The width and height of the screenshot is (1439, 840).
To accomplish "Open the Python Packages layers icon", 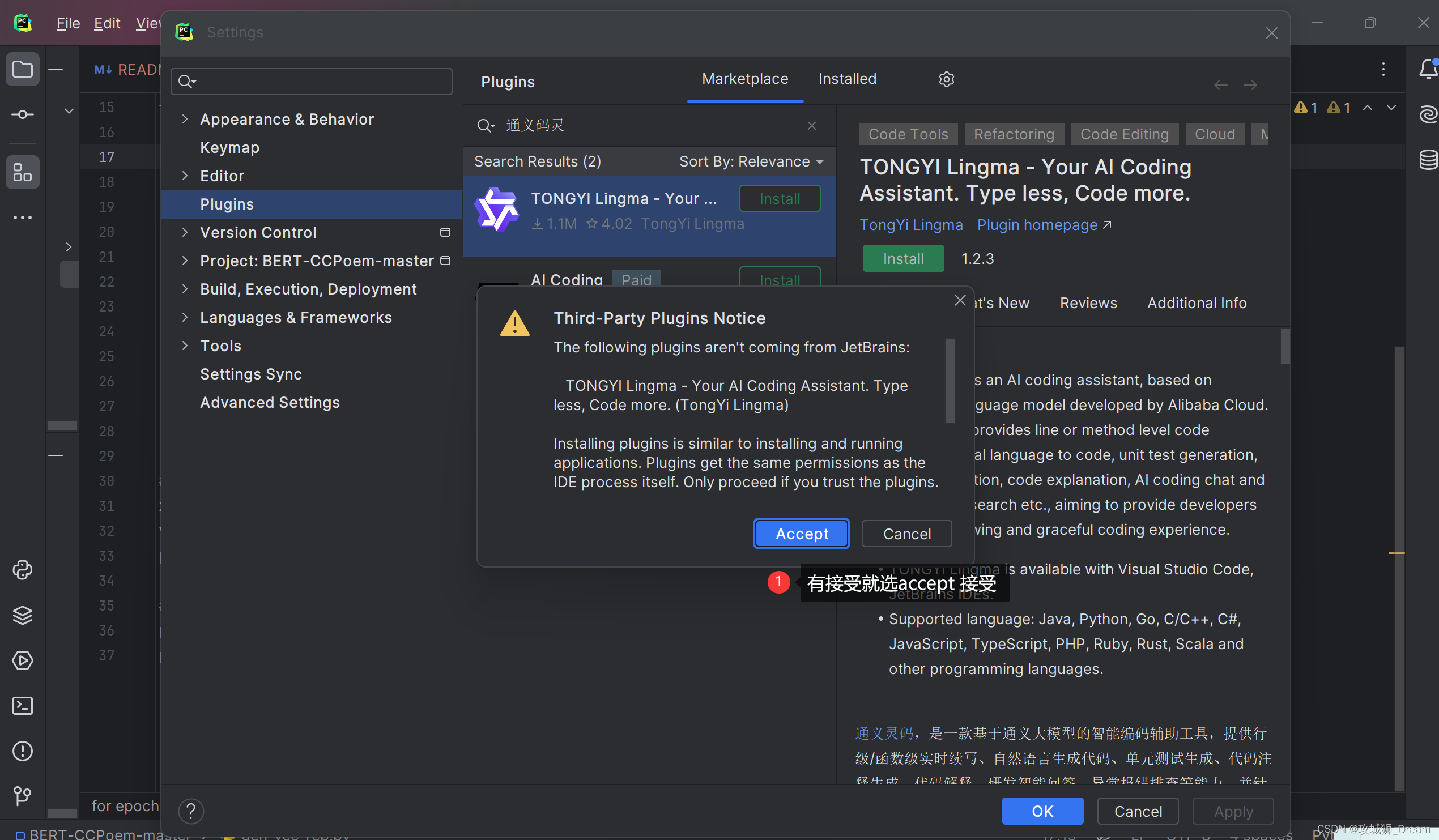I will [22, 615].
